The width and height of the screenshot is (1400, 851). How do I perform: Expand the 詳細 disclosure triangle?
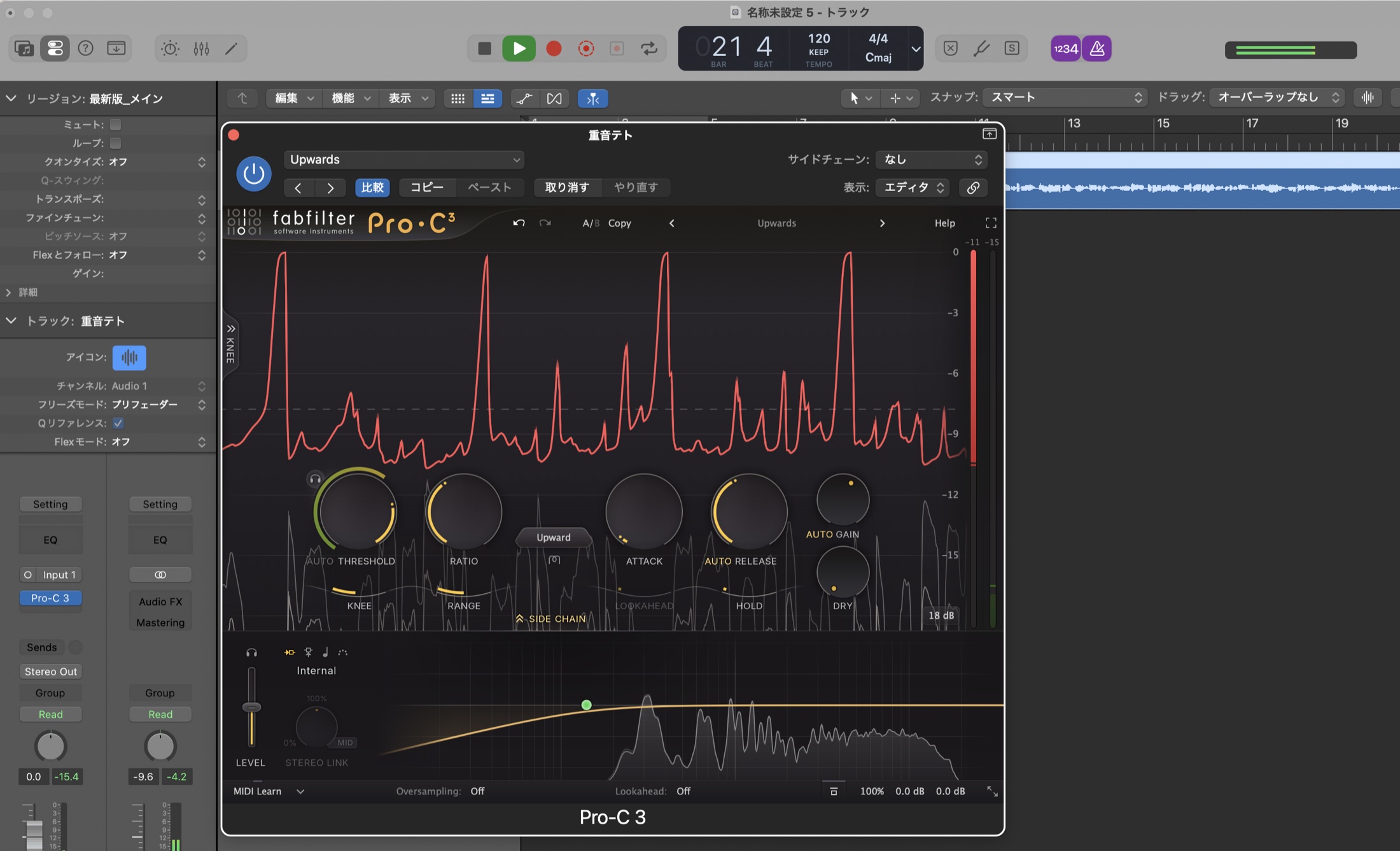[x=8, y=292]
